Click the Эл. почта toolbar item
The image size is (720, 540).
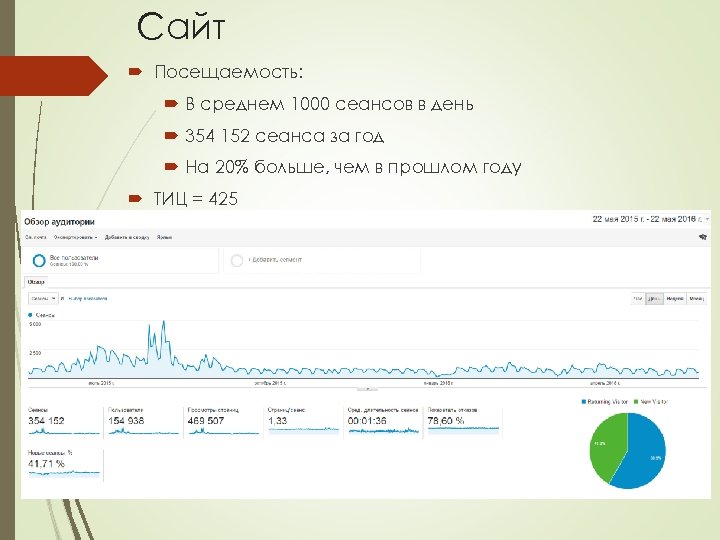pos(36,237)
